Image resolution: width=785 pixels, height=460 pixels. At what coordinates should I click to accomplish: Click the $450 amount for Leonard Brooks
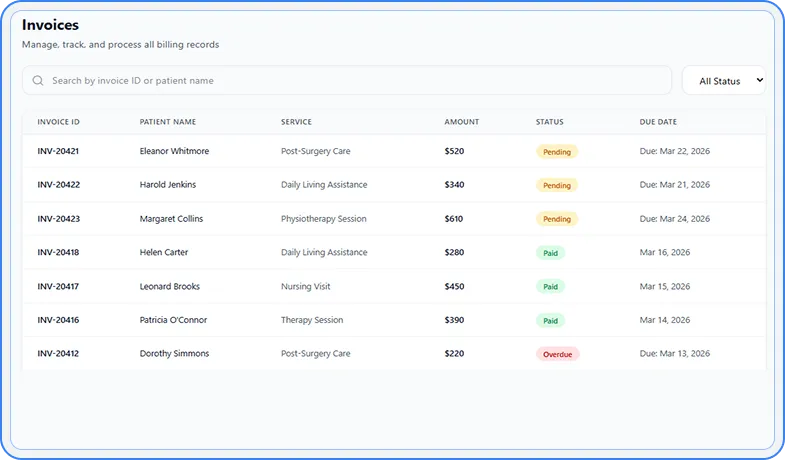point(454,287)
